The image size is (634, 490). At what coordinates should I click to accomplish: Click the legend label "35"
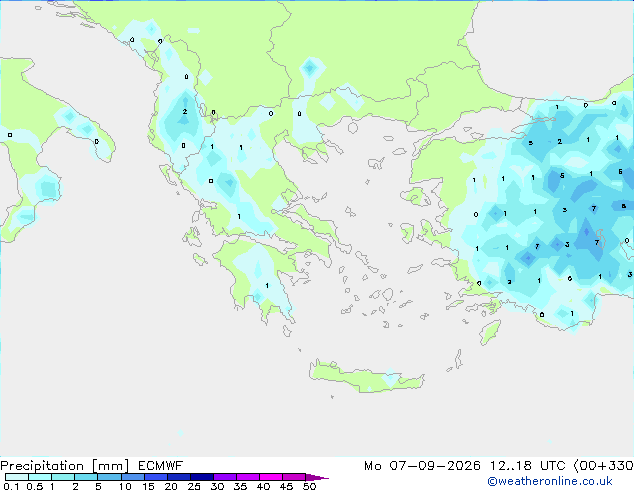pos(240,486)
